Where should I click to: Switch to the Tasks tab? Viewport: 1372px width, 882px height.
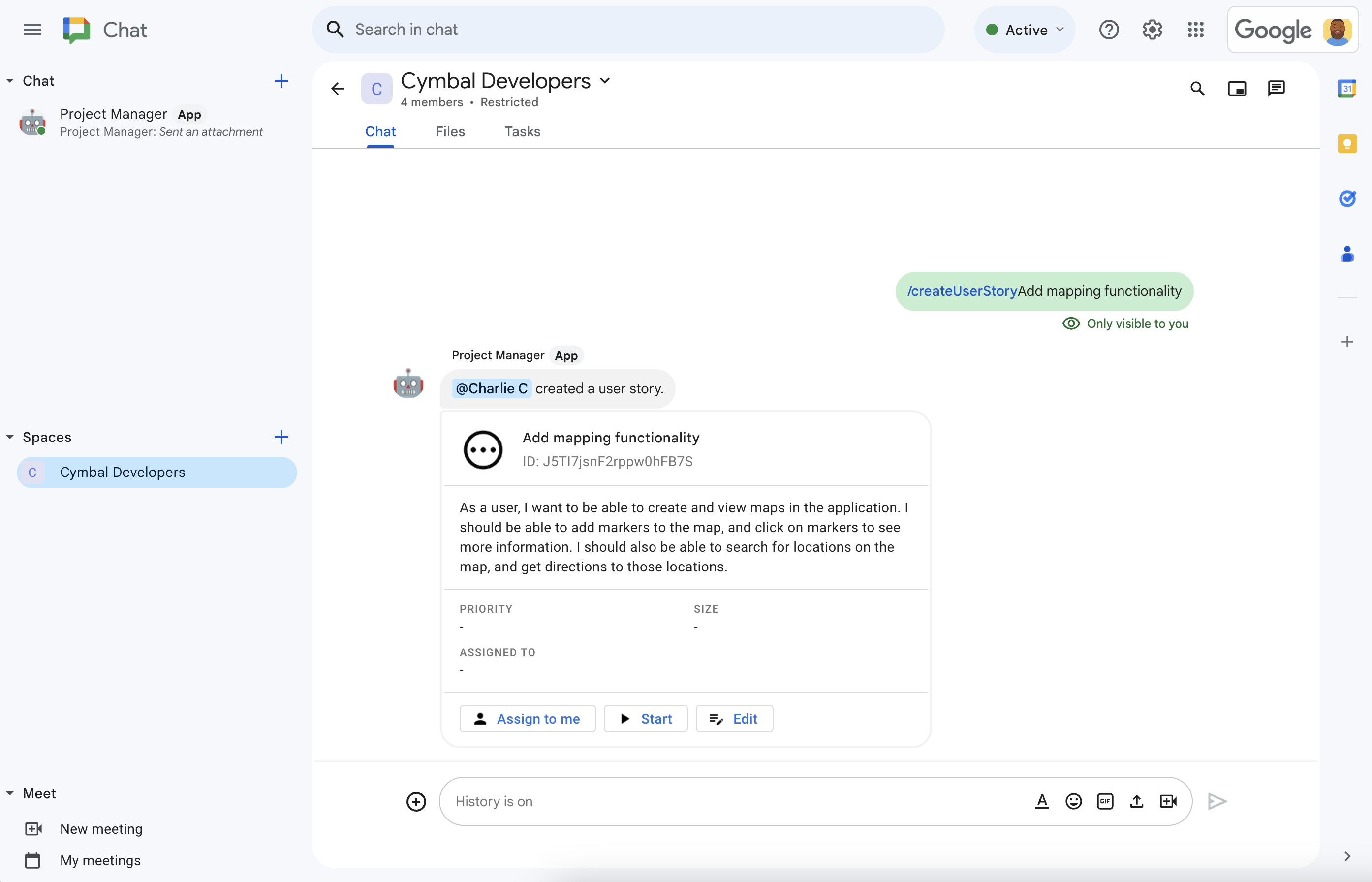521,131
